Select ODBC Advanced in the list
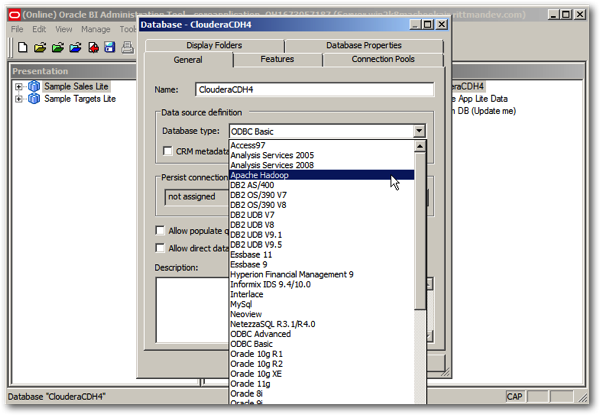Viewport: 600px width, 415px height. (322, 334)
